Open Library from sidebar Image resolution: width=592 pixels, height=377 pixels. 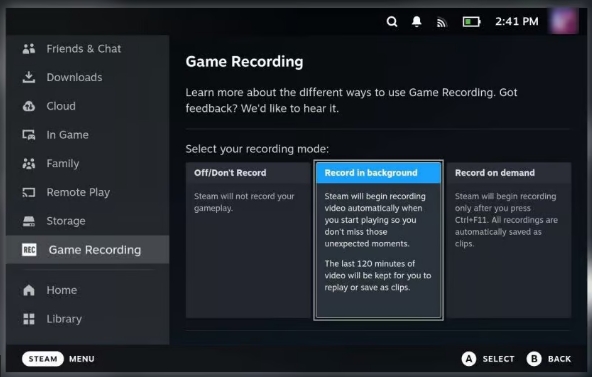[x=88, y=319]
